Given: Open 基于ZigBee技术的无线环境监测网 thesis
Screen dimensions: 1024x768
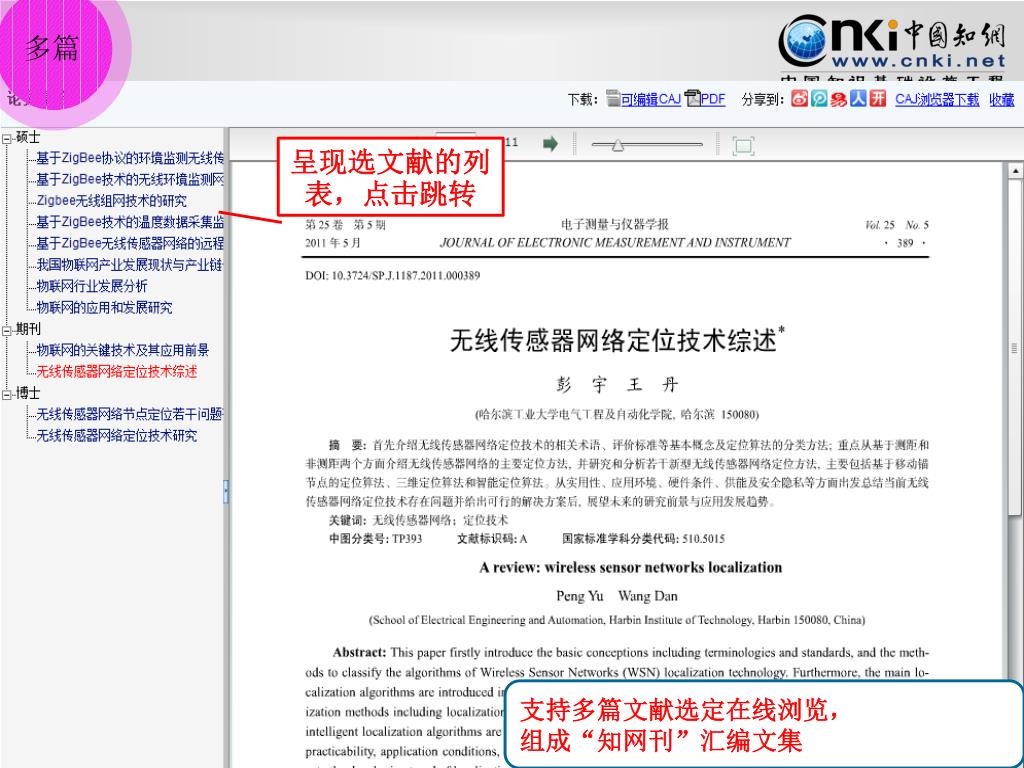Looking at the screenshot, I should pos(130,180).
